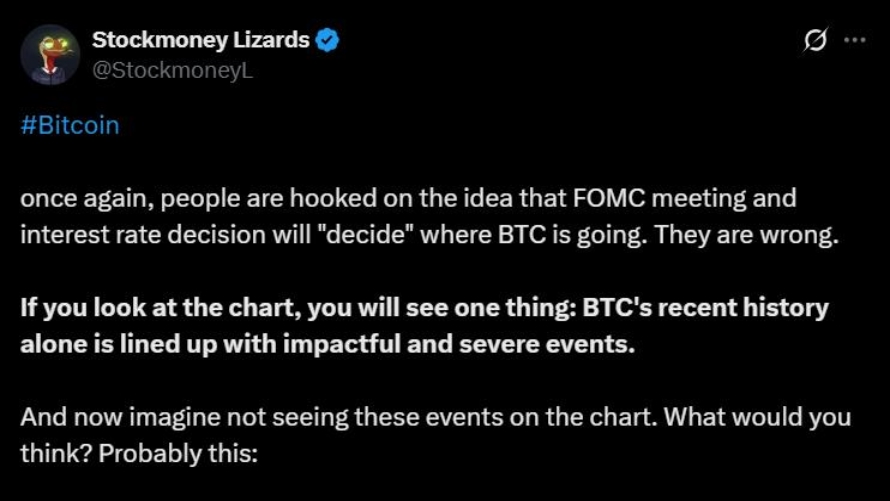
Task: Open the three-dot more options menu
Action: tap(854, 40)
